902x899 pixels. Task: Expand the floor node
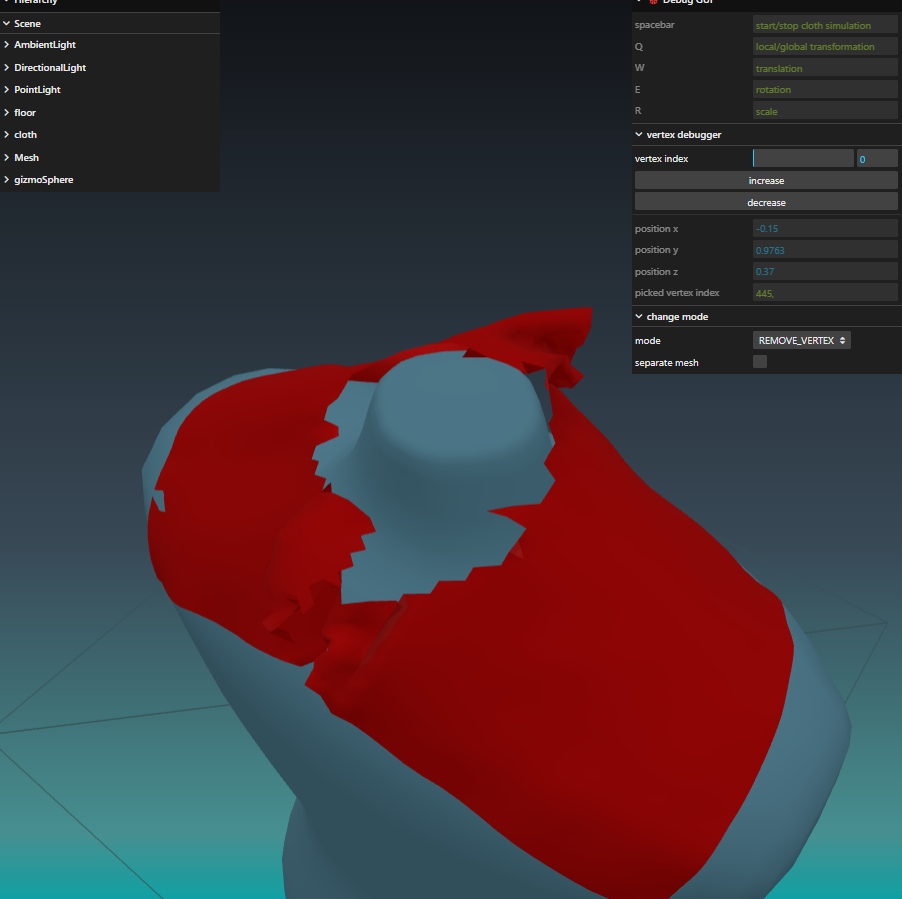point(6,113)
